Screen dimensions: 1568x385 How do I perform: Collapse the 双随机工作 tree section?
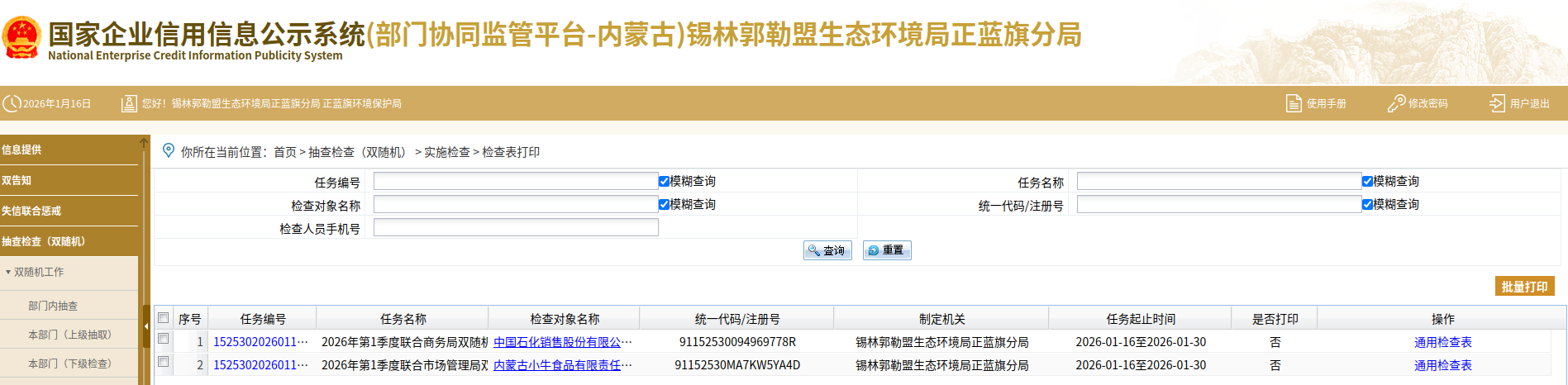pyautogui.click(x=8, y=272)
